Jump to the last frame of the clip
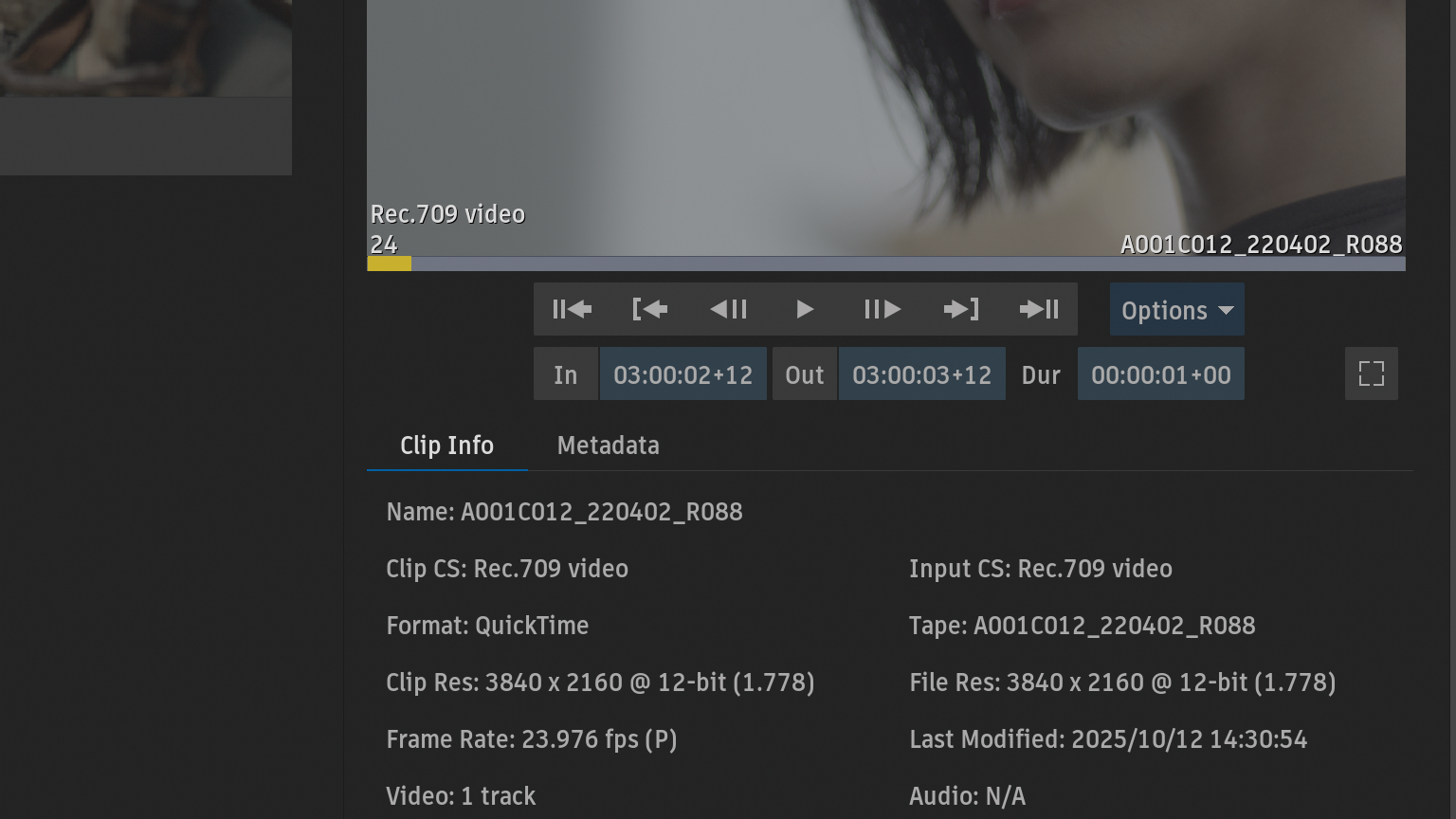 1039,309
